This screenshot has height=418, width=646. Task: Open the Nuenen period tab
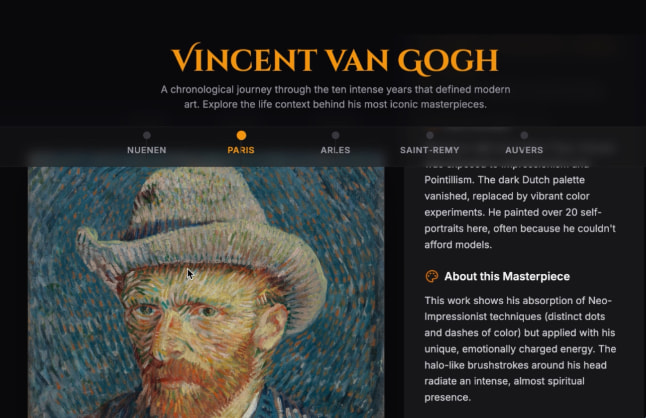pyautogui.click(x=147, y=150)
